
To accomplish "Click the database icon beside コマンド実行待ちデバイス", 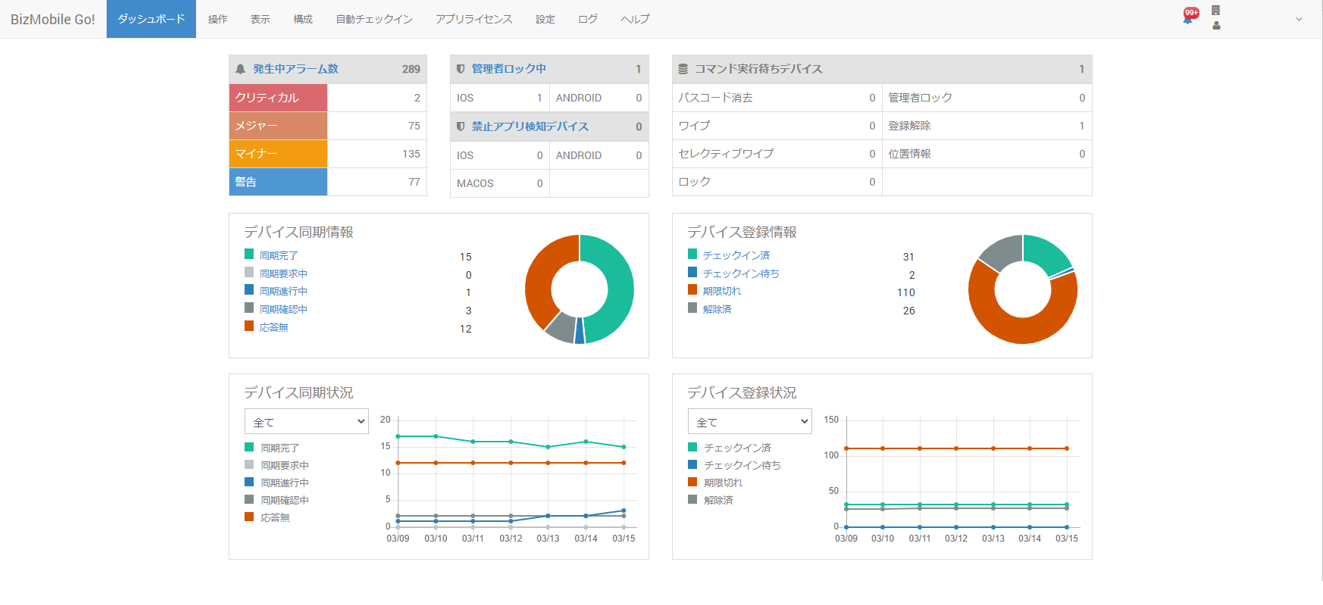I will coord(683,70).
